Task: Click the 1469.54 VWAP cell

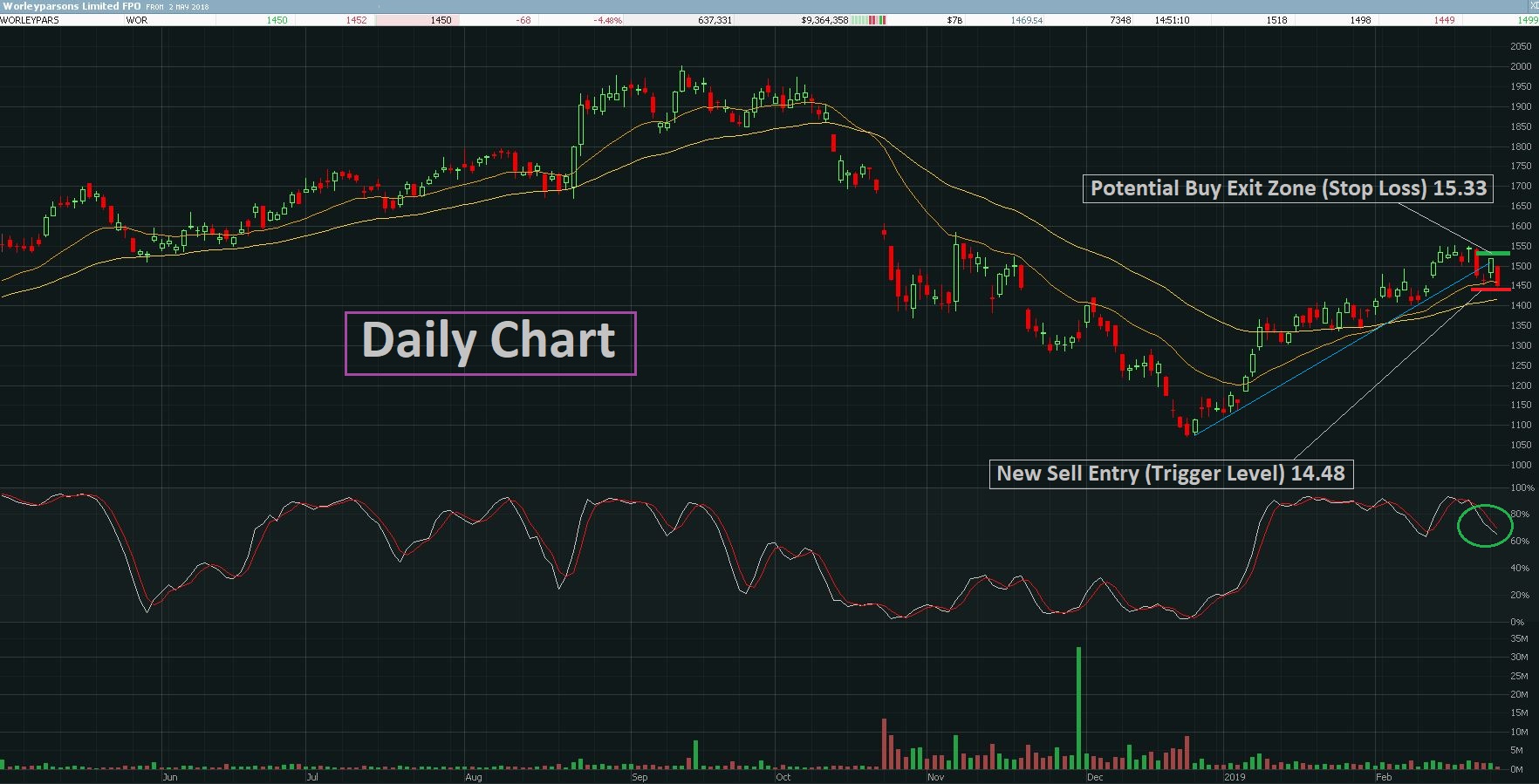Action: (1027, 20)
